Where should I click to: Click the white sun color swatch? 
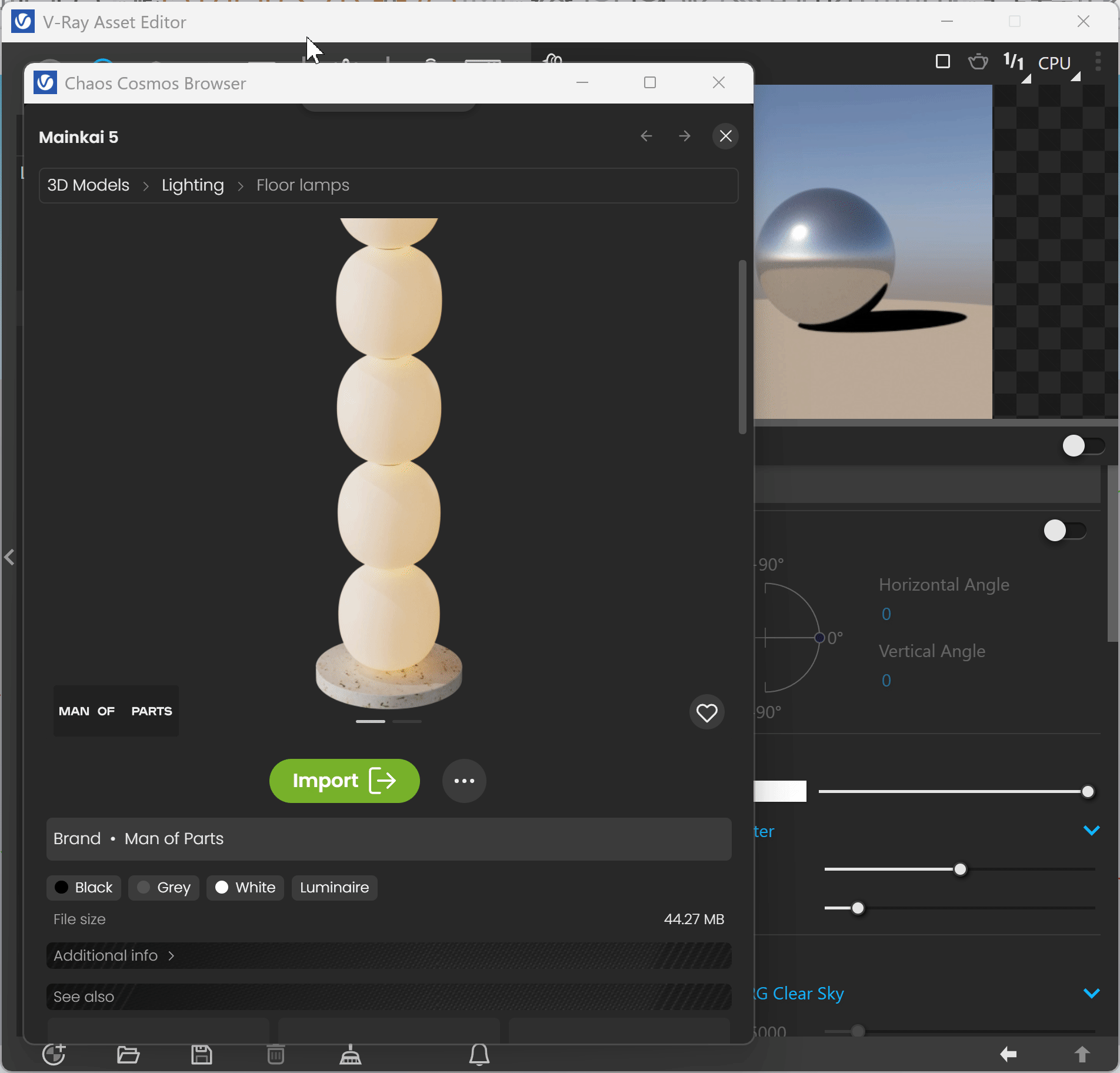pos(781,791)
